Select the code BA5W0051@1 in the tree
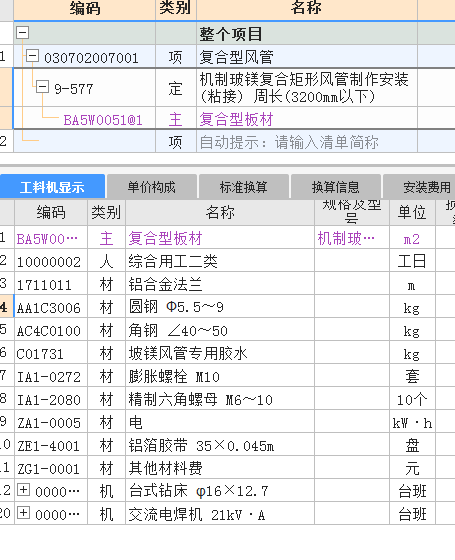The image size is (455, 560). pyautogui.click(x=103, y=120)
